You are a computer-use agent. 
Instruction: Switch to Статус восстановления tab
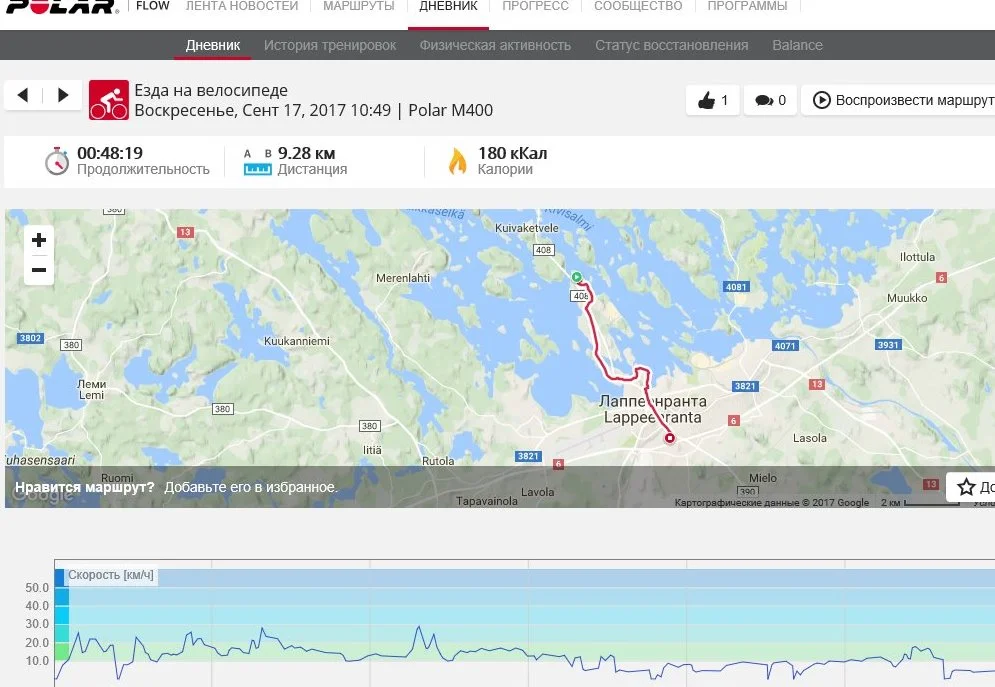[671, 45]
